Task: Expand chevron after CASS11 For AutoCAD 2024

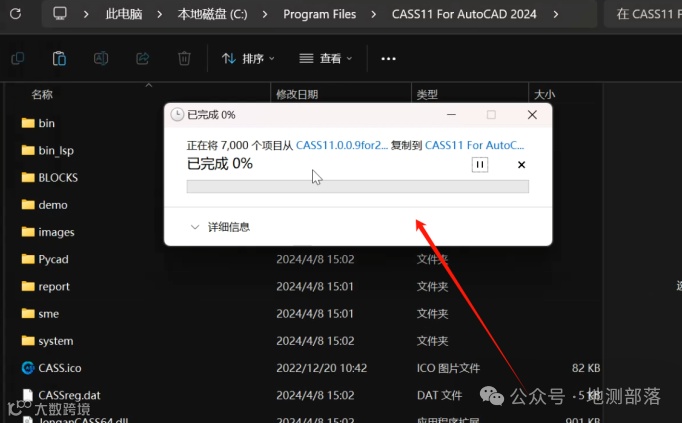Action: (555, 14)
